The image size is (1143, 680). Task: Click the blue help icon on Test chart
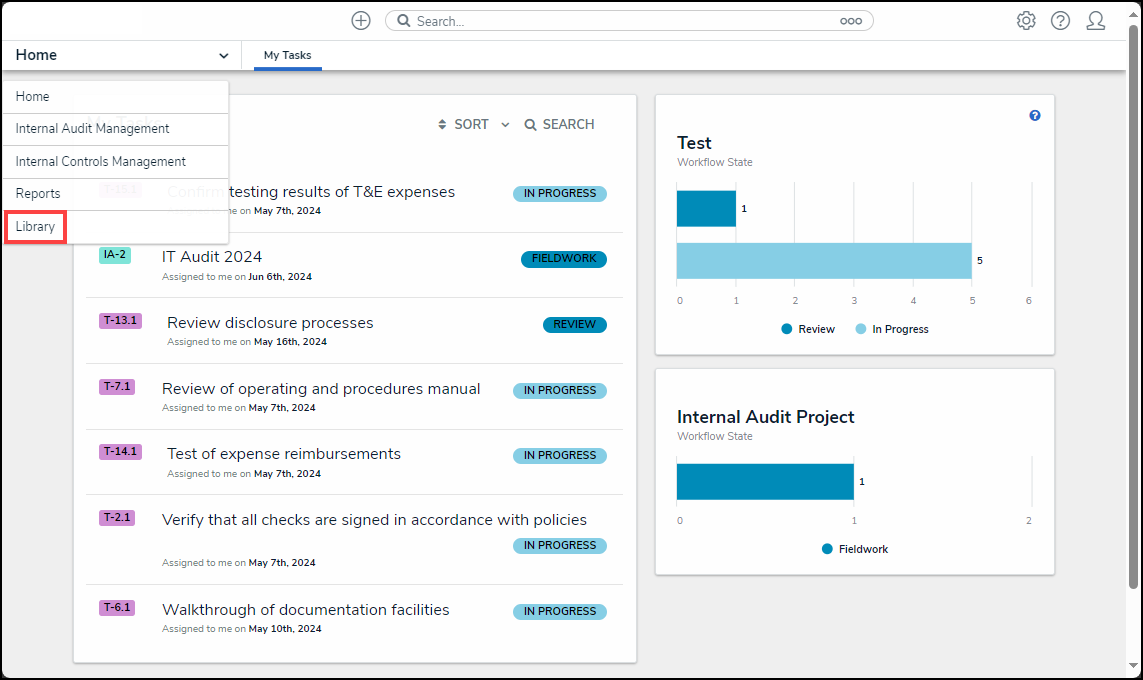[x=1035, y=116]
